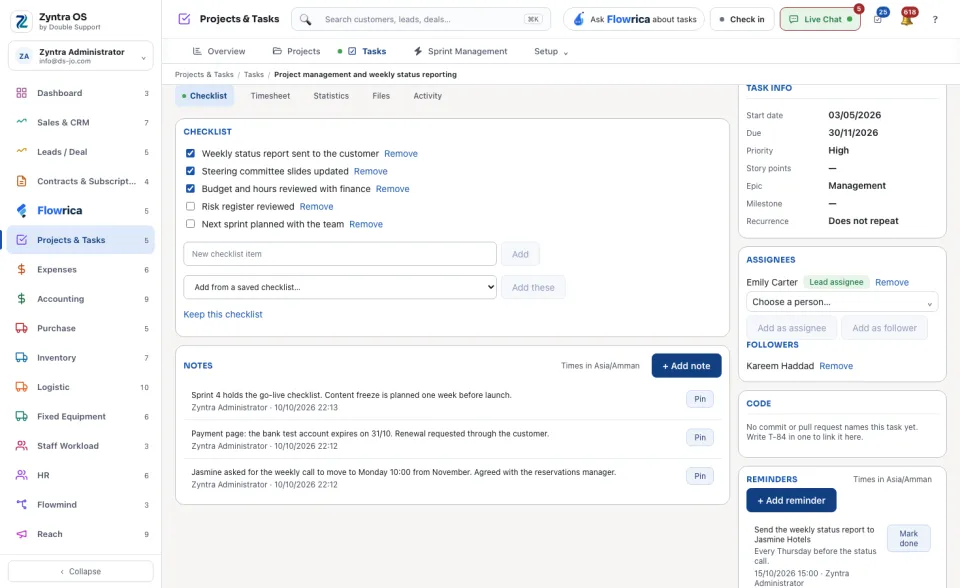Screen dimensions: 960x588
Task: Click the search customers, leads, deals field
Action: pos(422,20)
